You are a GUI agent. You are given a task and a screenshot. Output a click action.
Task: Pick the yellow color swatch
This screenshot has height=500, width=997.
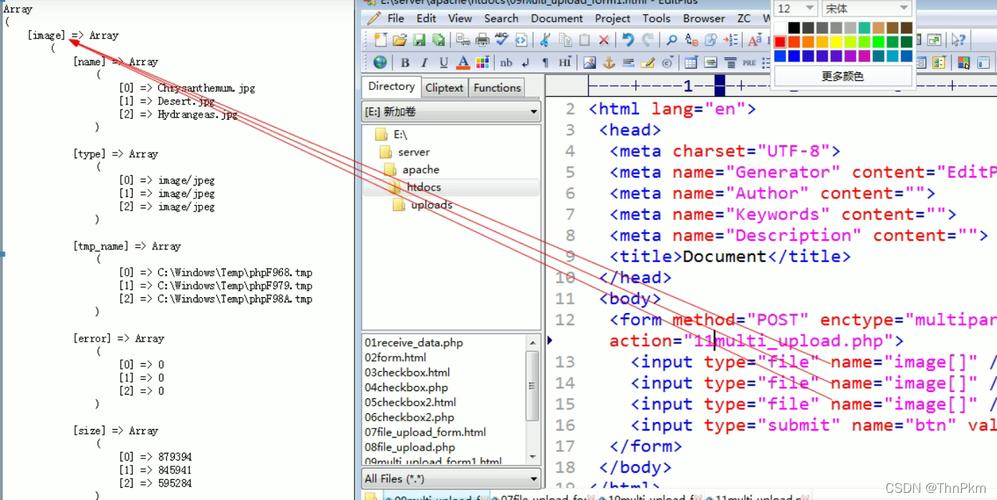tap(836, 42)
